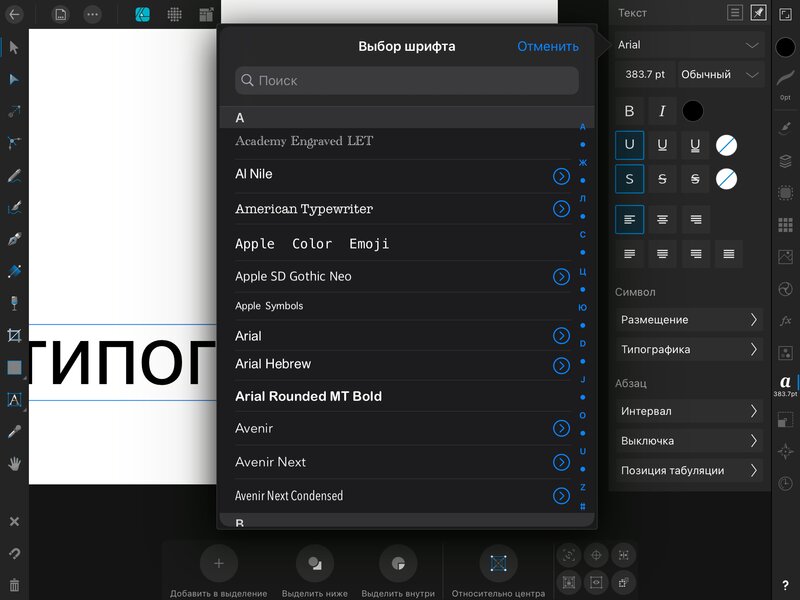Expand Avenir Next Condensed variants
The image size is (800, 600).
pos(561,495)
